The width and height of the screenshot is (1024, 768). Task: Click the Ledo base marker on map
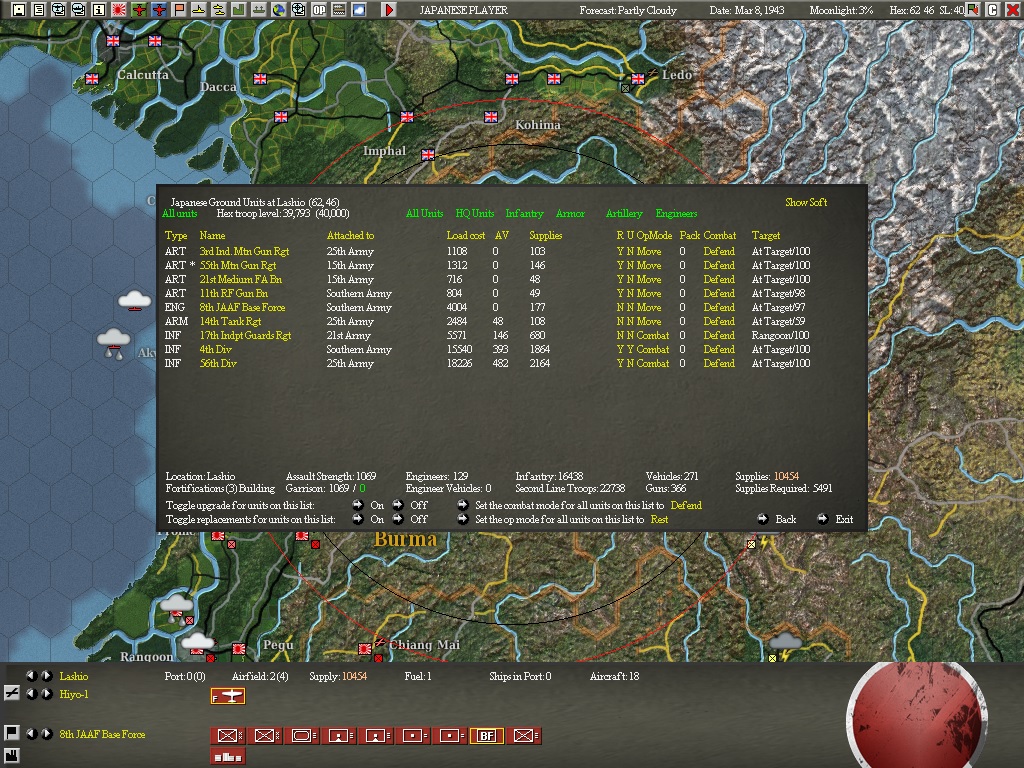click(x=637, y=79)
